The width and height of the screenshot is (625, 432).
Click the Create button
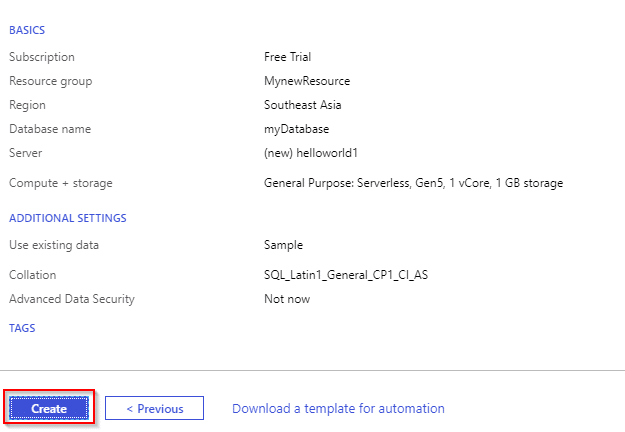pyautogui.click(x=49, y=408)
